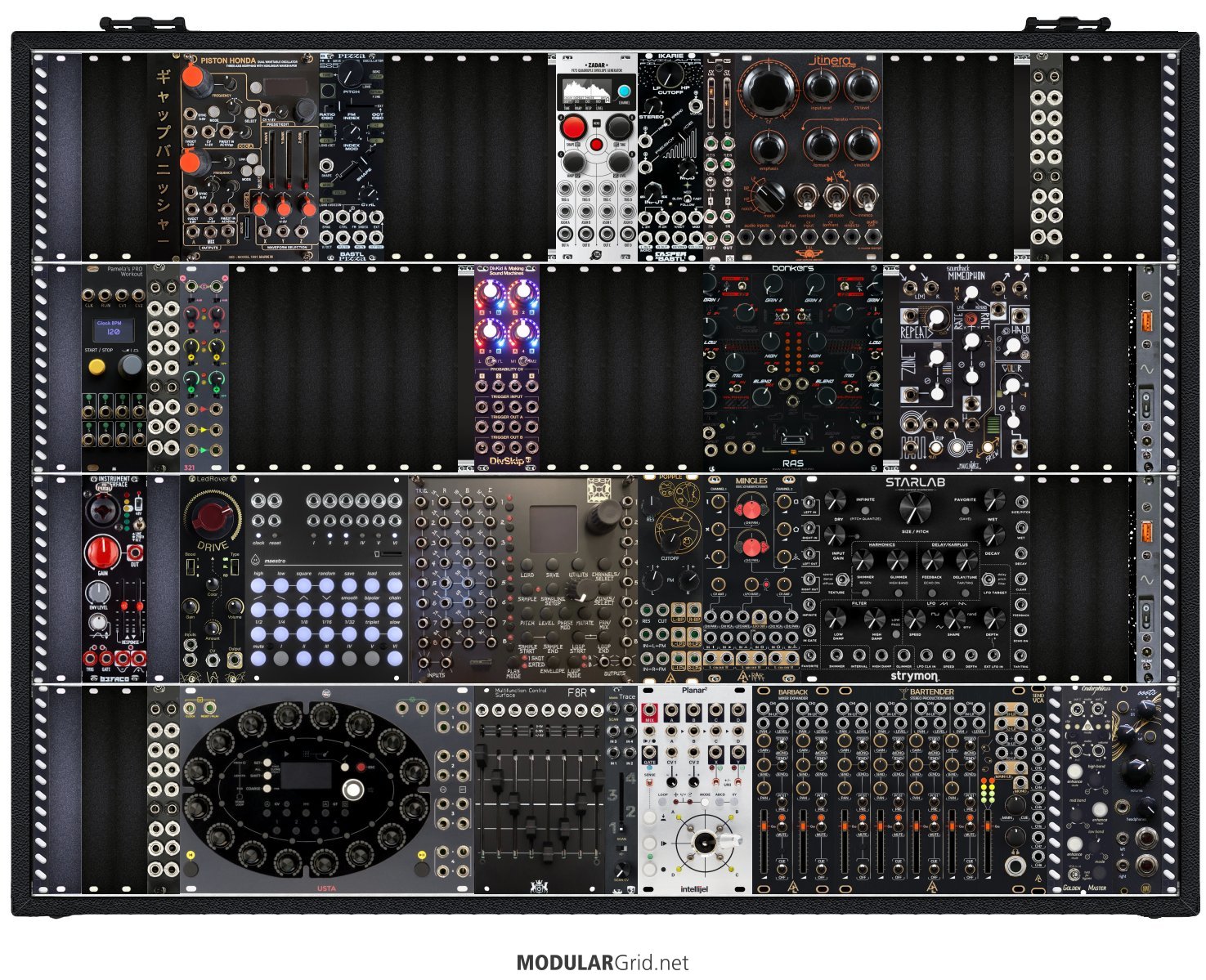Click the red DRIVE knob on LedRover
The image size is (1206, 980).
pyautogui.click(x=212, y=517)
